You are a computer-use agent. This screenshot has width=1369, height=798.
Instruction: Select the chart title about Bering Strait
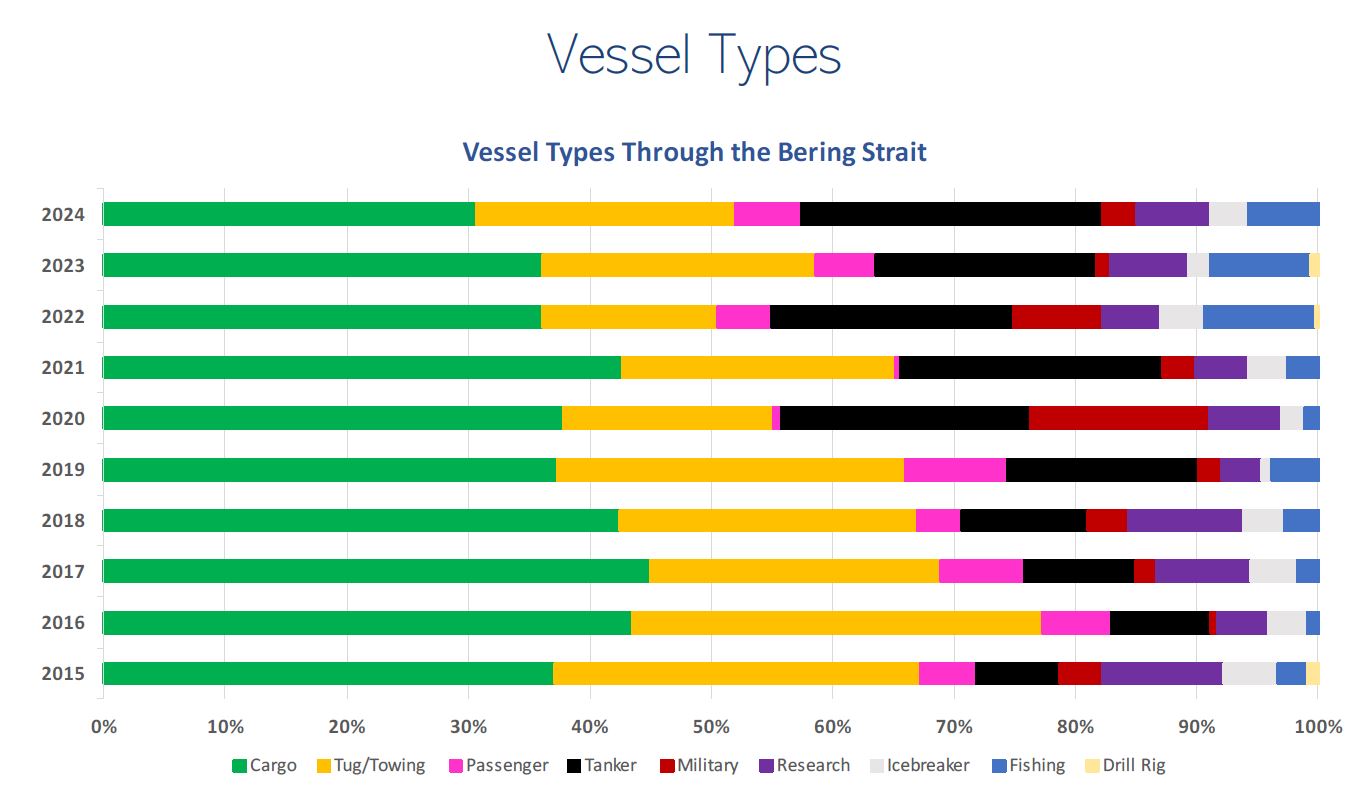(694, 152)
